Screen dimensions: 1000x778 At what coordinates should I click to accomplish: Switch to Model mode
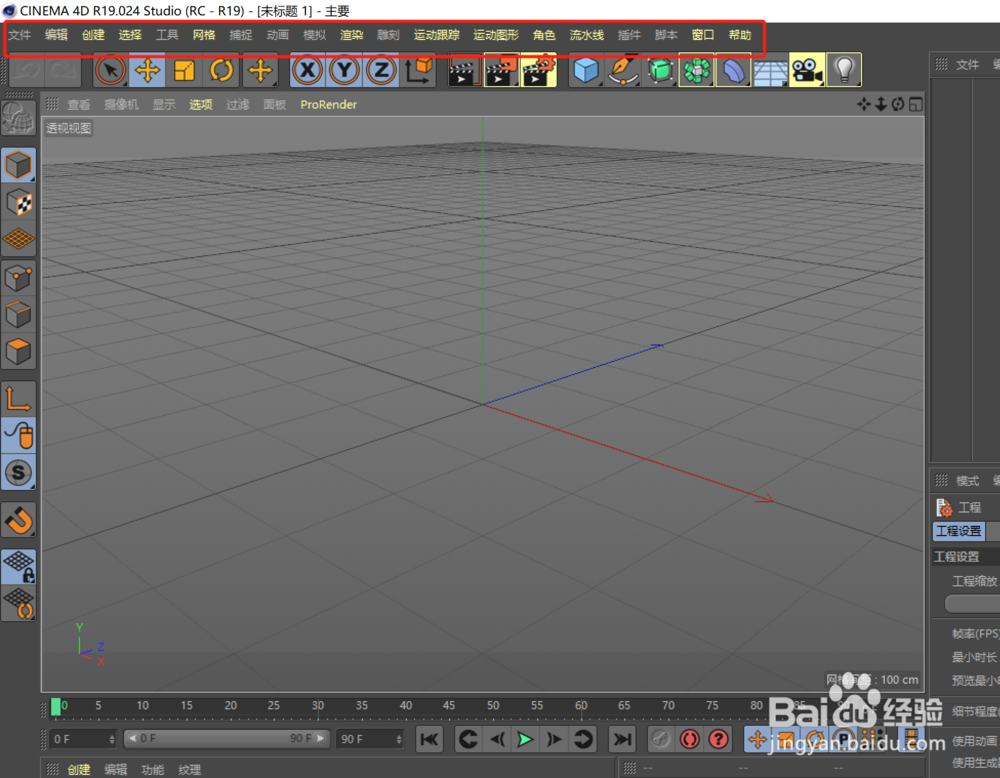18,165
